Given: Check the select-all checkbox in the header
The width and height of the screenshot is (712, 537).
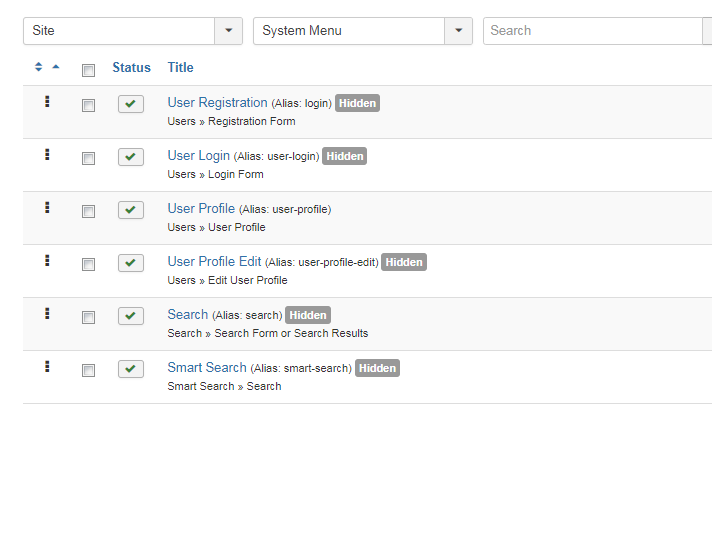Looking at the screenshot, I should click(x=88, y=70).
